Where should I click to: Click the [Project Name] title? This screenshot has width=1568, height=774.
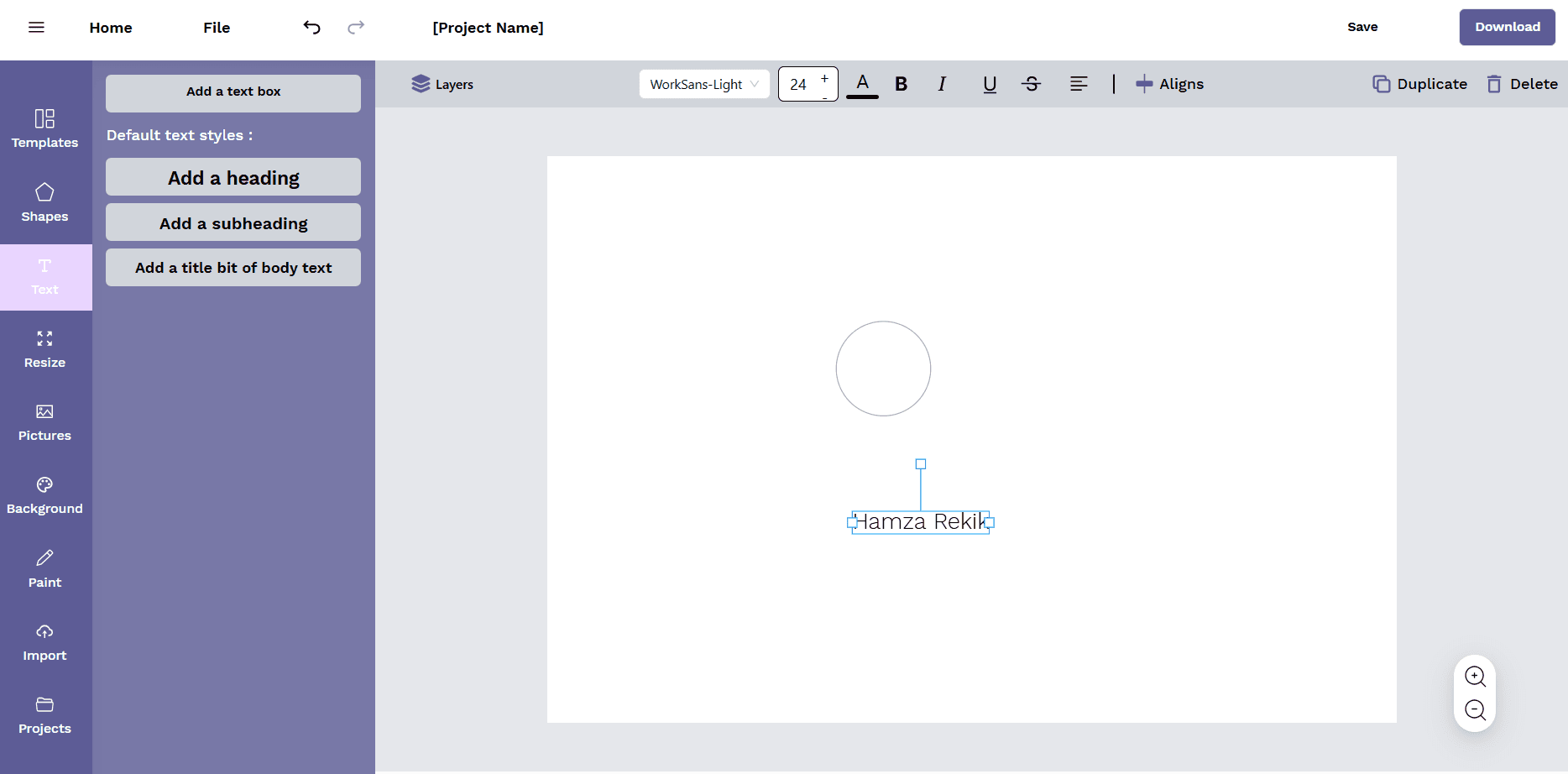[489, 28]
